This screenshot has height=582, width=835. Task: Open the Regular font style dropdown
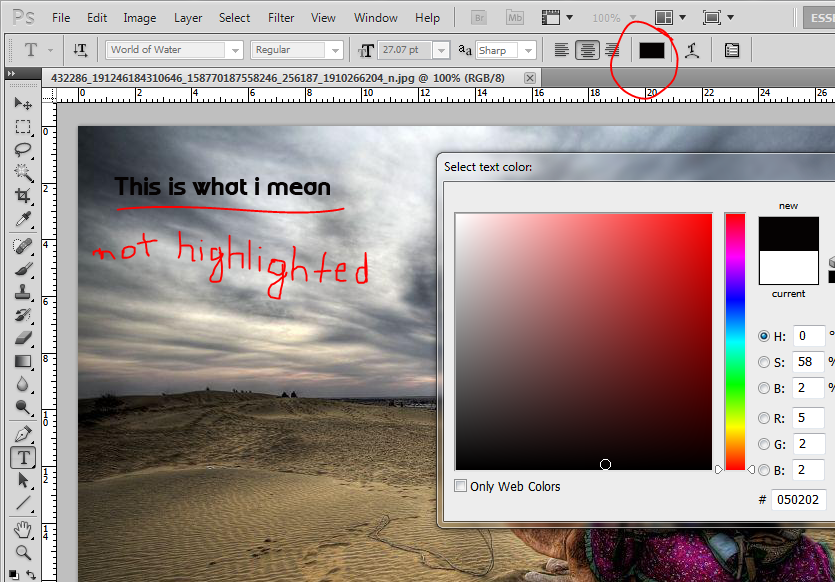click(x=335, y=49)
